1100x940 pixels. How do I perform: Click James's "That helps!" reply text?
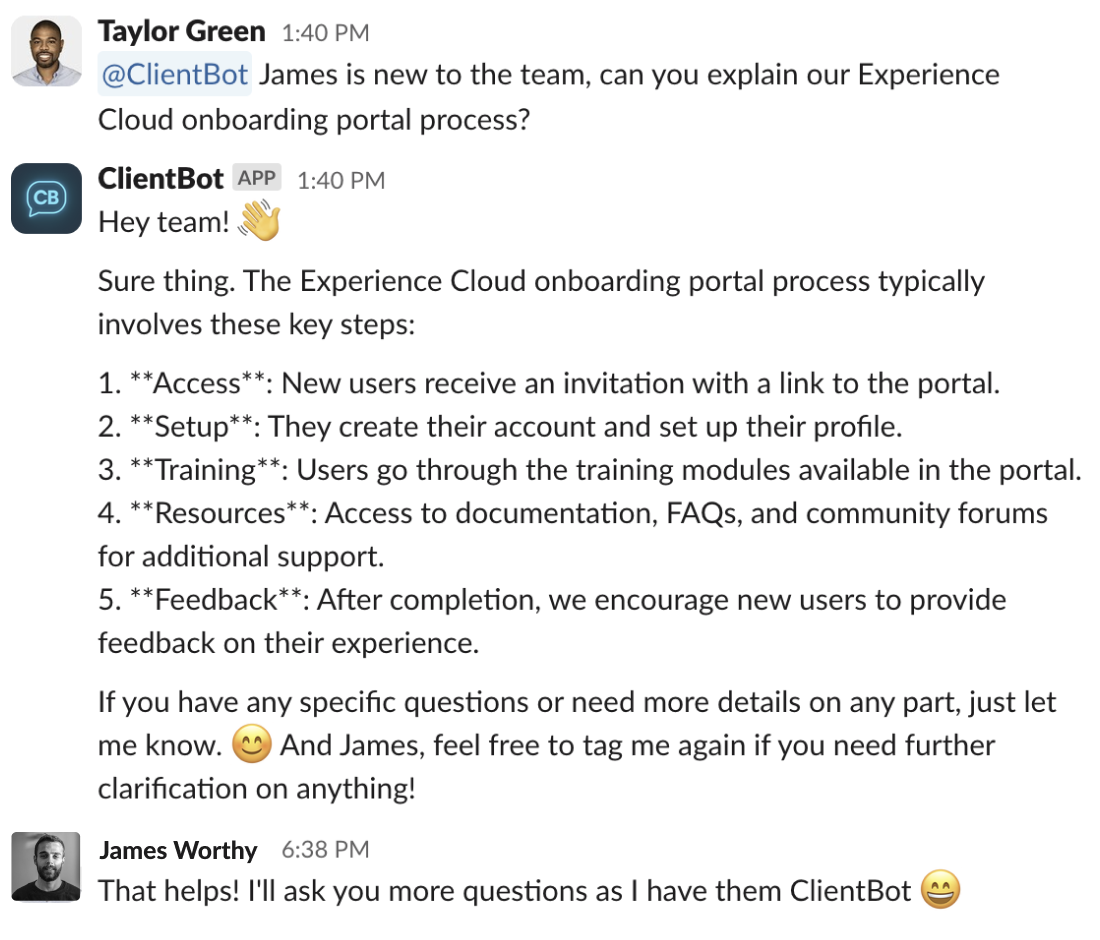tap(505, 891)
